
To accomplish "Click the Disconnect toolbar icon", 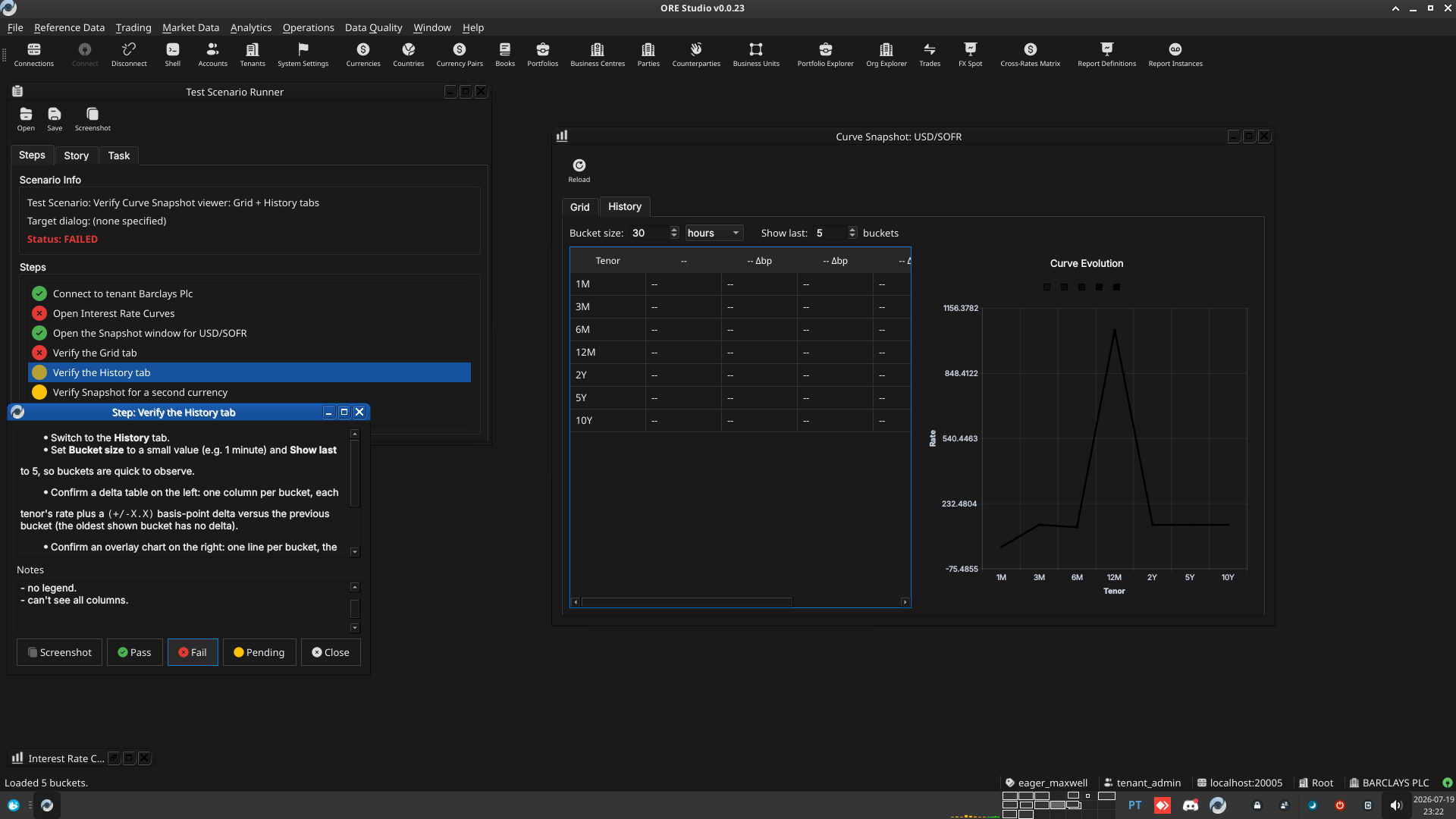I will [x=129, y=54].
